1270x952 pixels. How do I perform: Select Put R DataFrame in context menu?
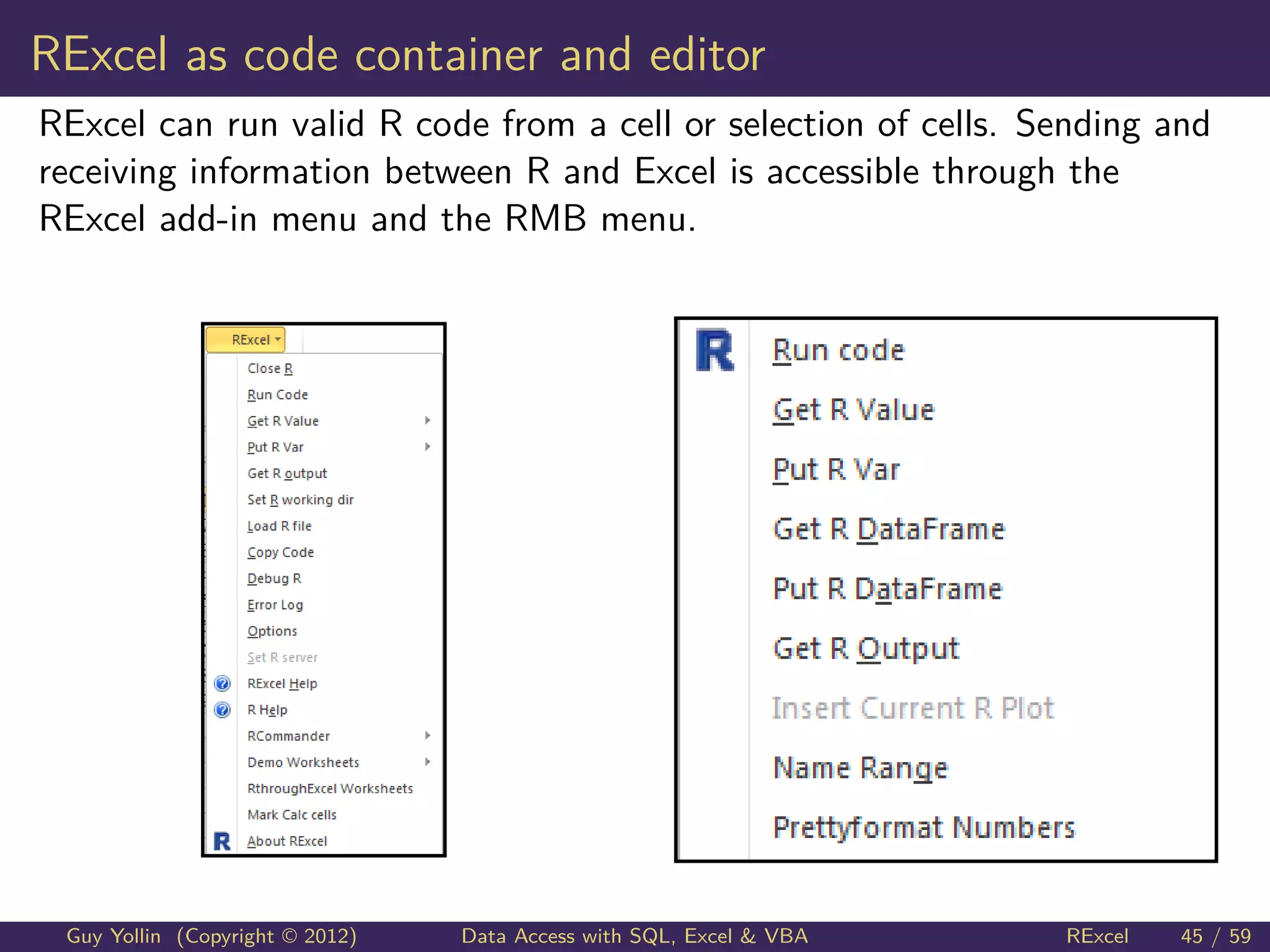pyautogui.click(x=887, y=589)
